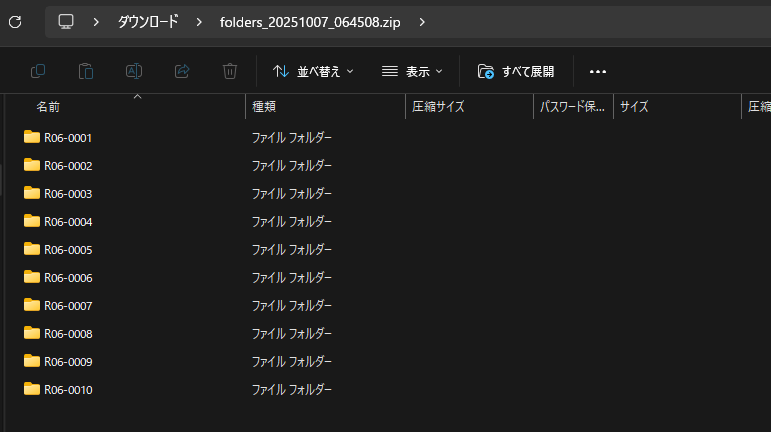Click the Rename icon in toolbar
Viewport: 771px width, 432px height.
pos(134,71)
